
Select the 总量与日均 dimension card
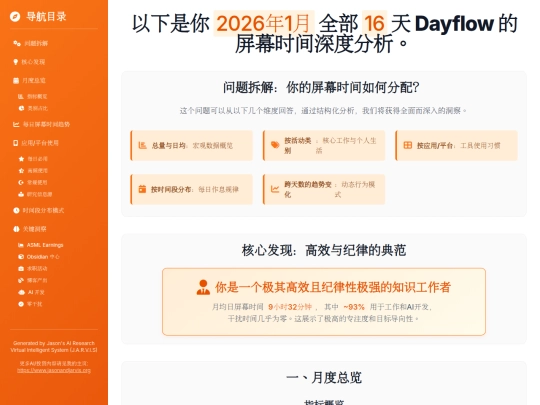[191, 145]
